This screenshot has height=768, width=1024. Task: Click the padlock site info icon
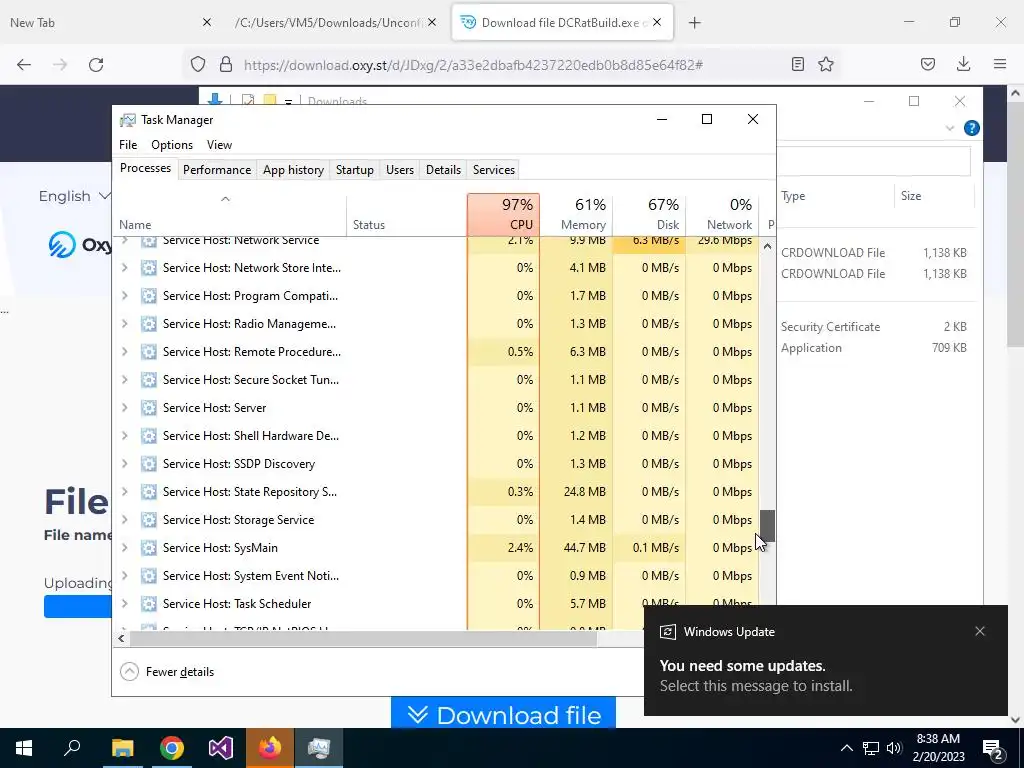[226, 64]
